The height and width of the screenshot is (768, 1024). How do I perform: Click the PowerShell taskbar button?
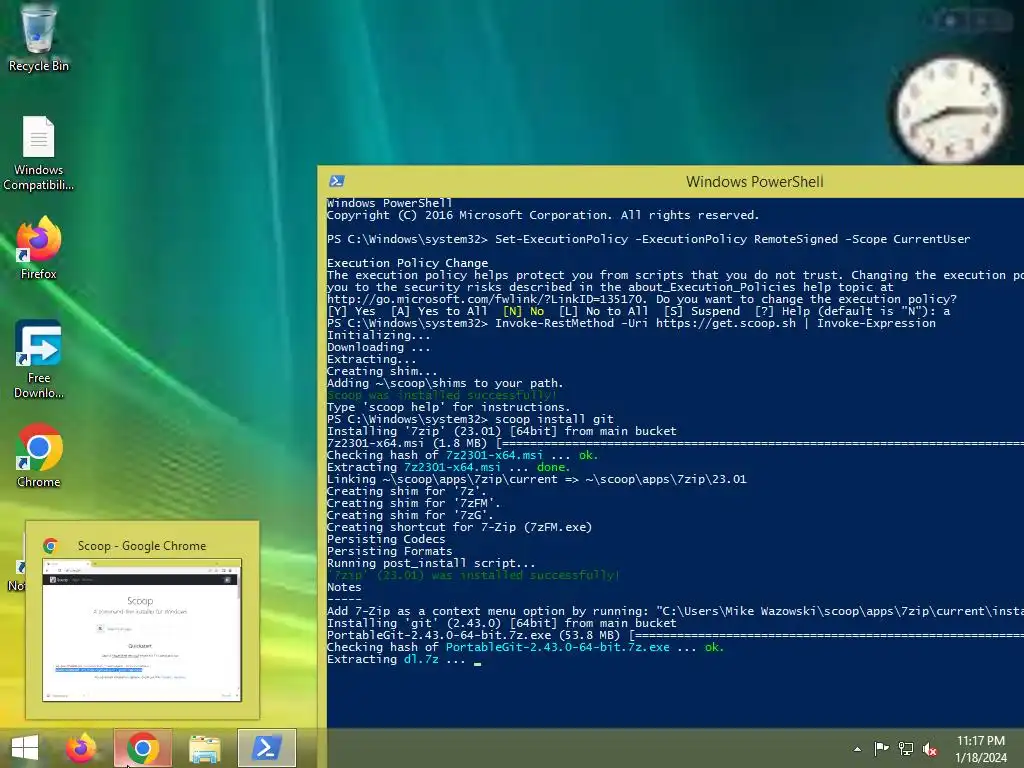point(266,748)
